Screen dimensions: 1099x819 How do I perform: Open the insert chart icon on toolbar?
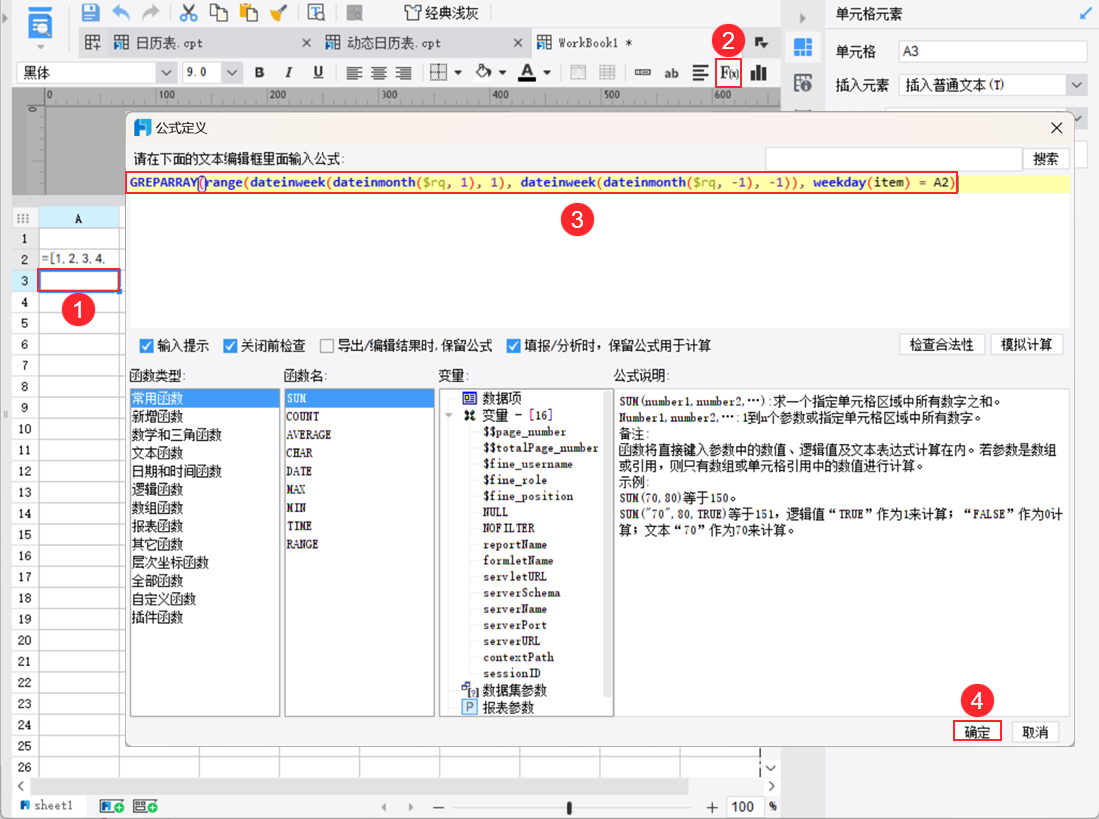coord(756,73)
